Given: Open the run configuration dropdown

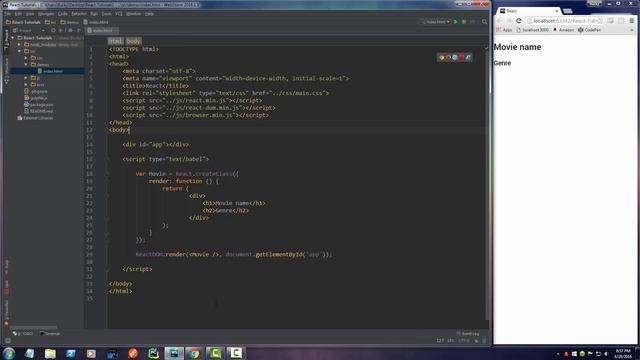Looking at the screenshot, I should click(x=436, y=22).
